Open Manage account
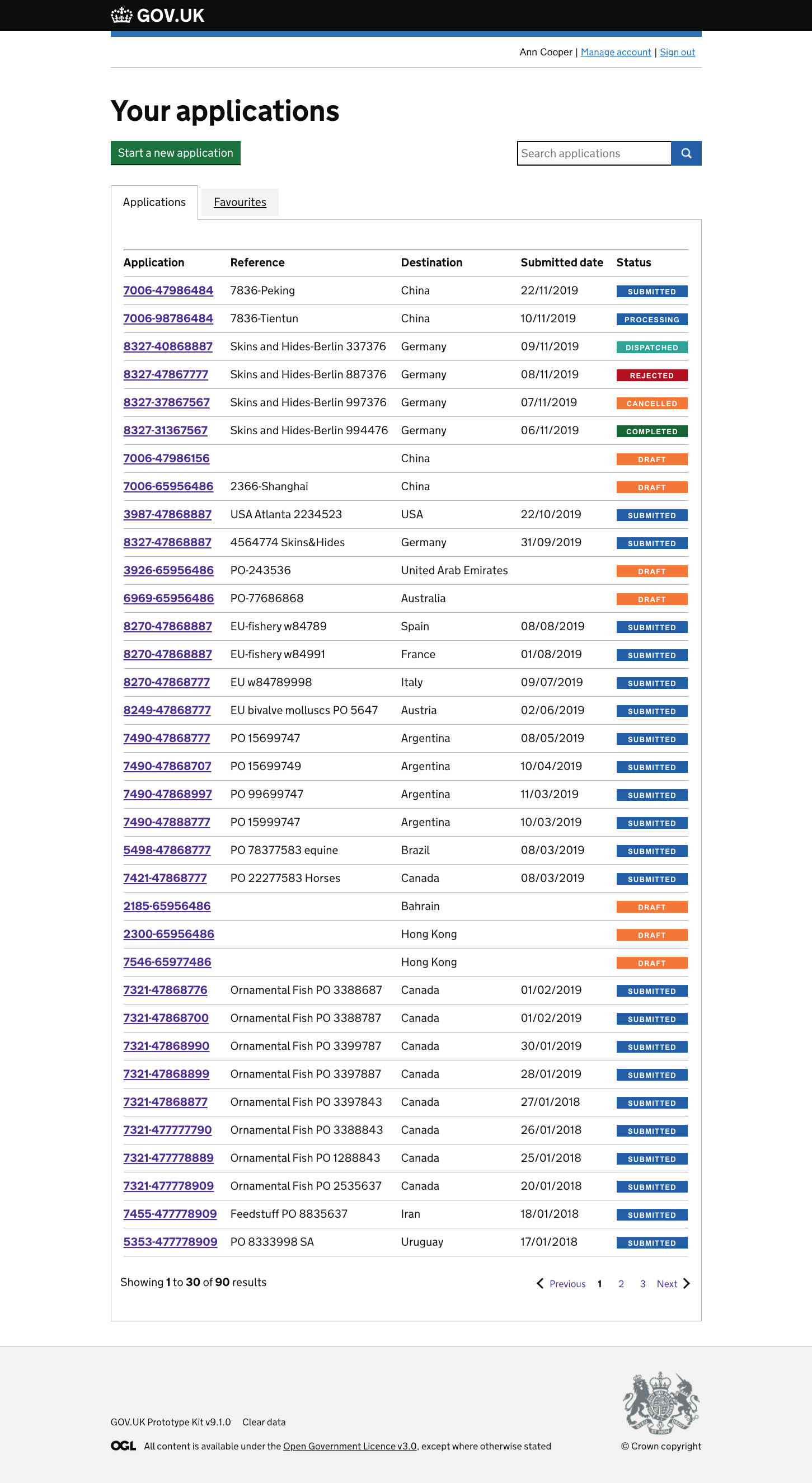Screen dimensions: 812x1483 coord(616,52)
